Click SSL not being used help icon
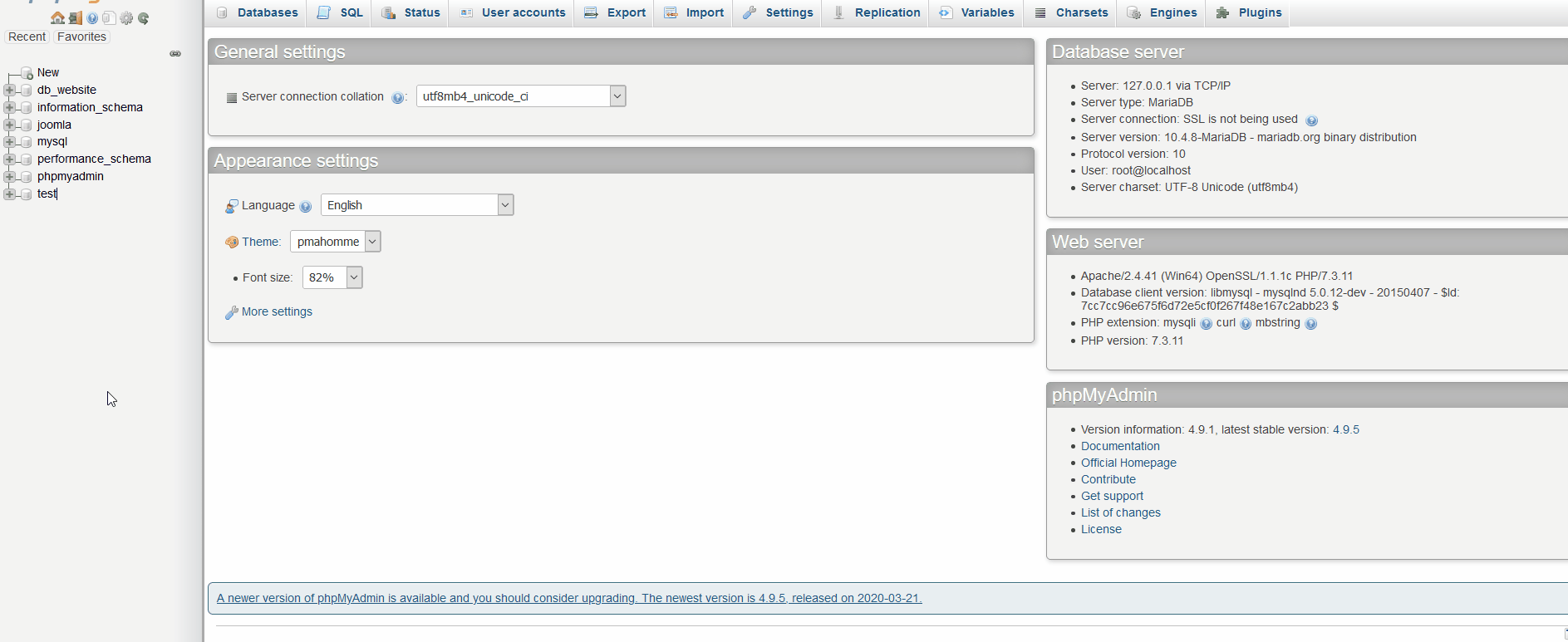This screenshot has height=642, width=1568. [1311, 120]
